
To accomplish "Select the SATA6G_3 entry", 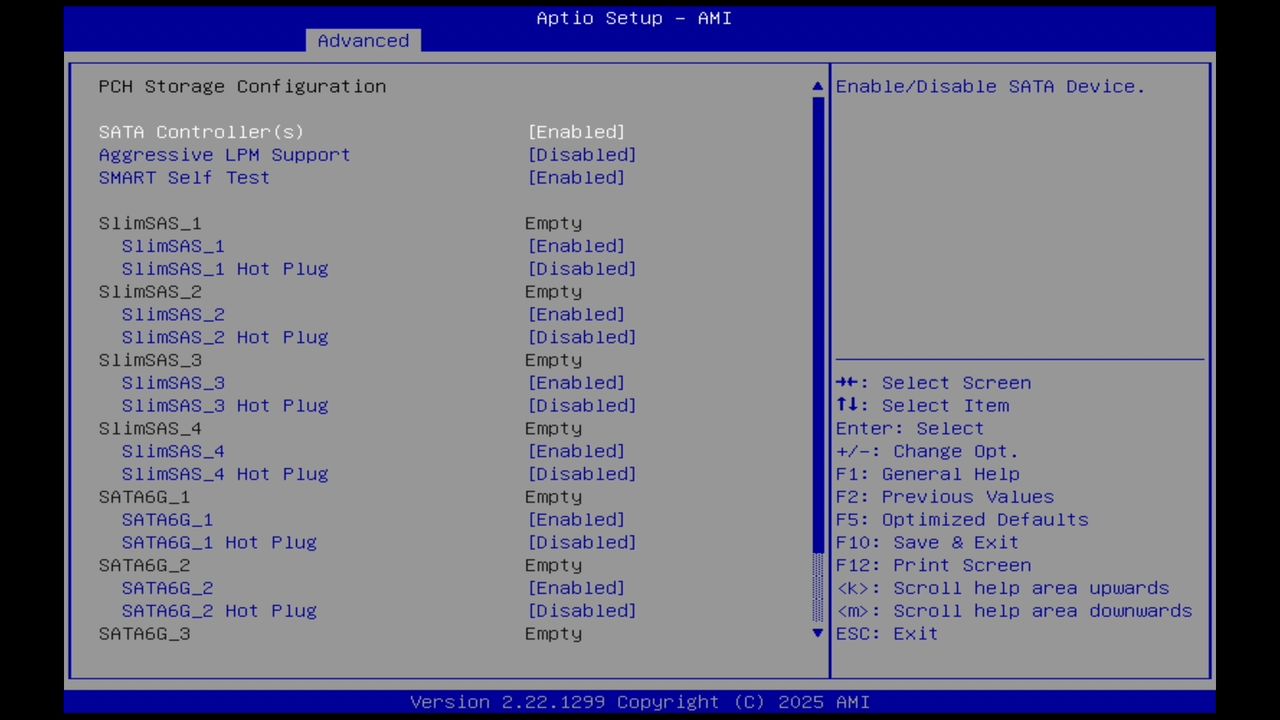I will [x=144, y=633].
